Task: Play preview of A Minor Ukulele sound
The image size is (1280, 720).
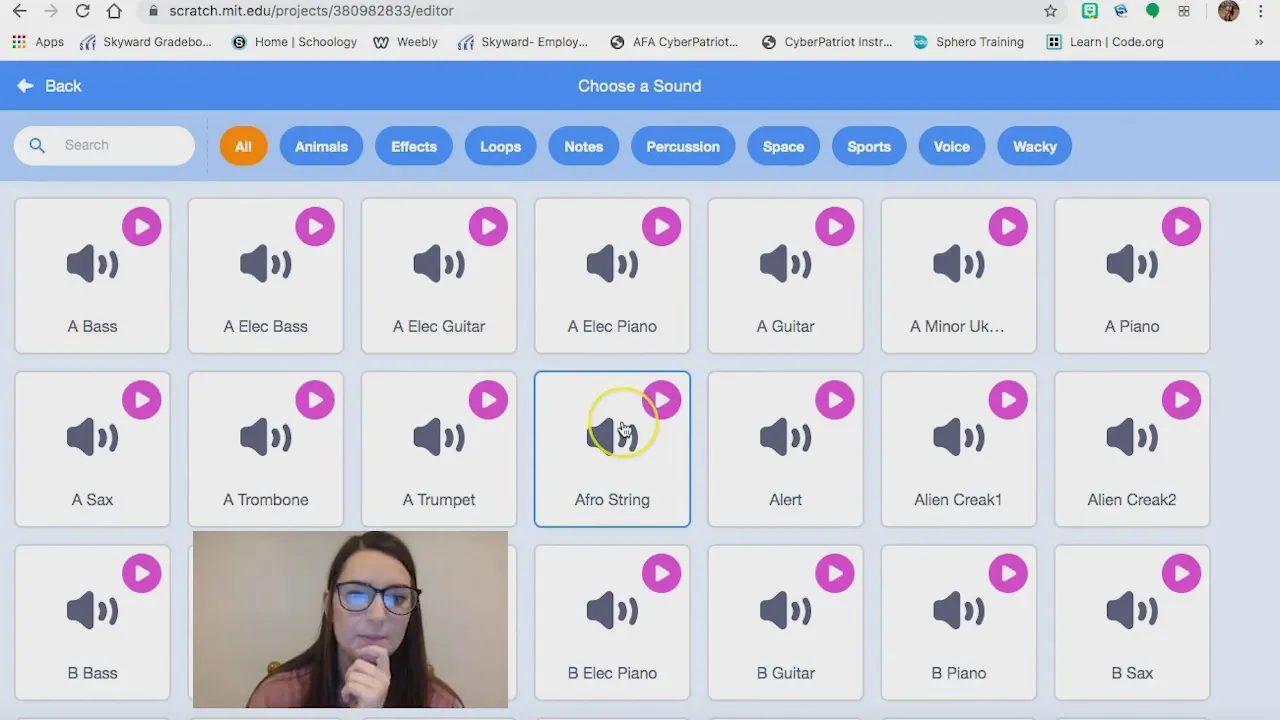Action: [x=1008, y=227]
